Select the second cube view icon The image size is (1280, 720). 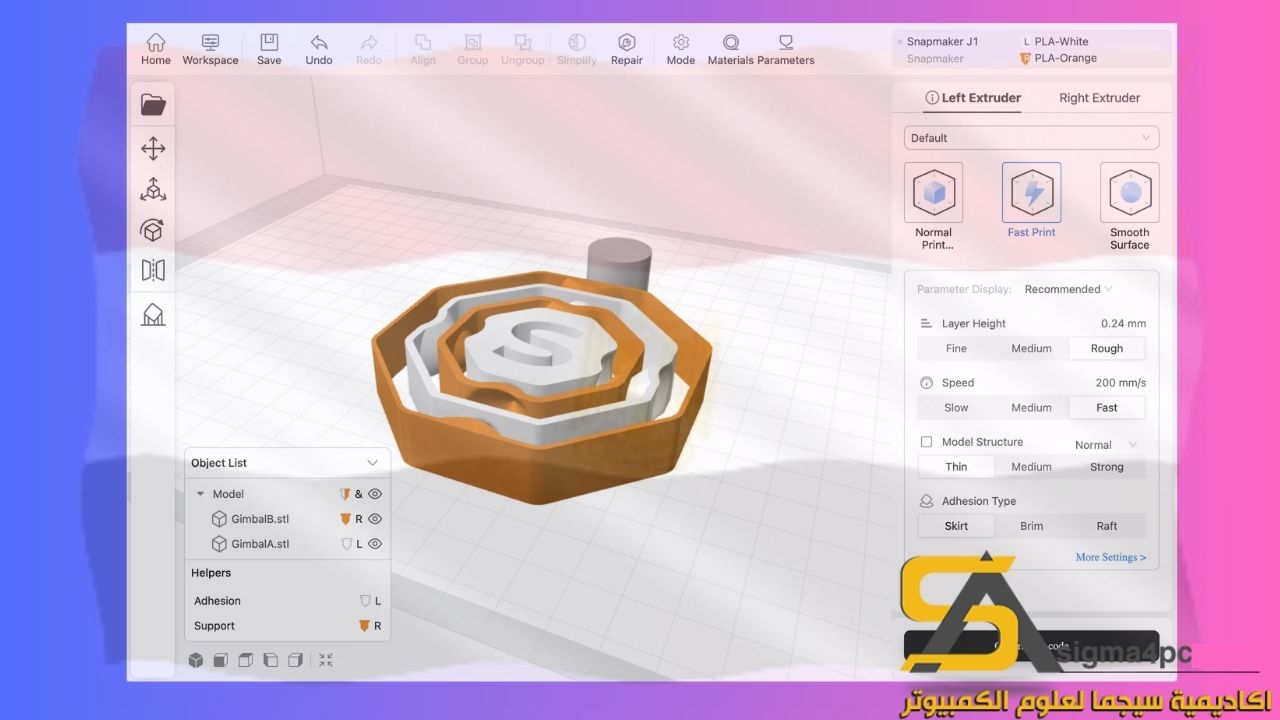(x=221, y=660)
